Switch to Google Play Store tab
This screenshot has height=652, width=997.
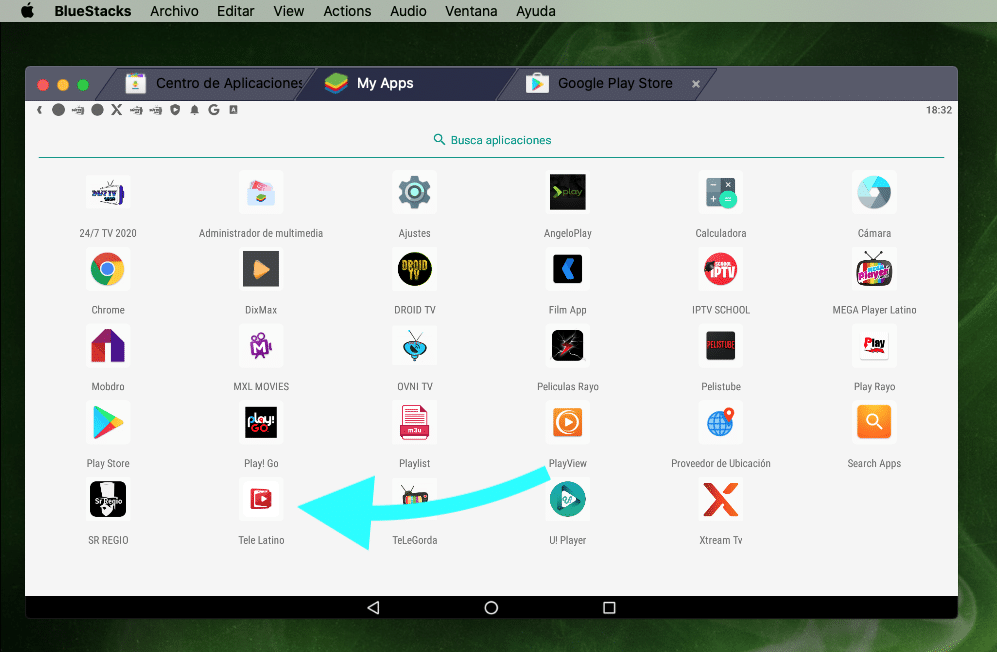pyautogui.click(x=614, y=84)
